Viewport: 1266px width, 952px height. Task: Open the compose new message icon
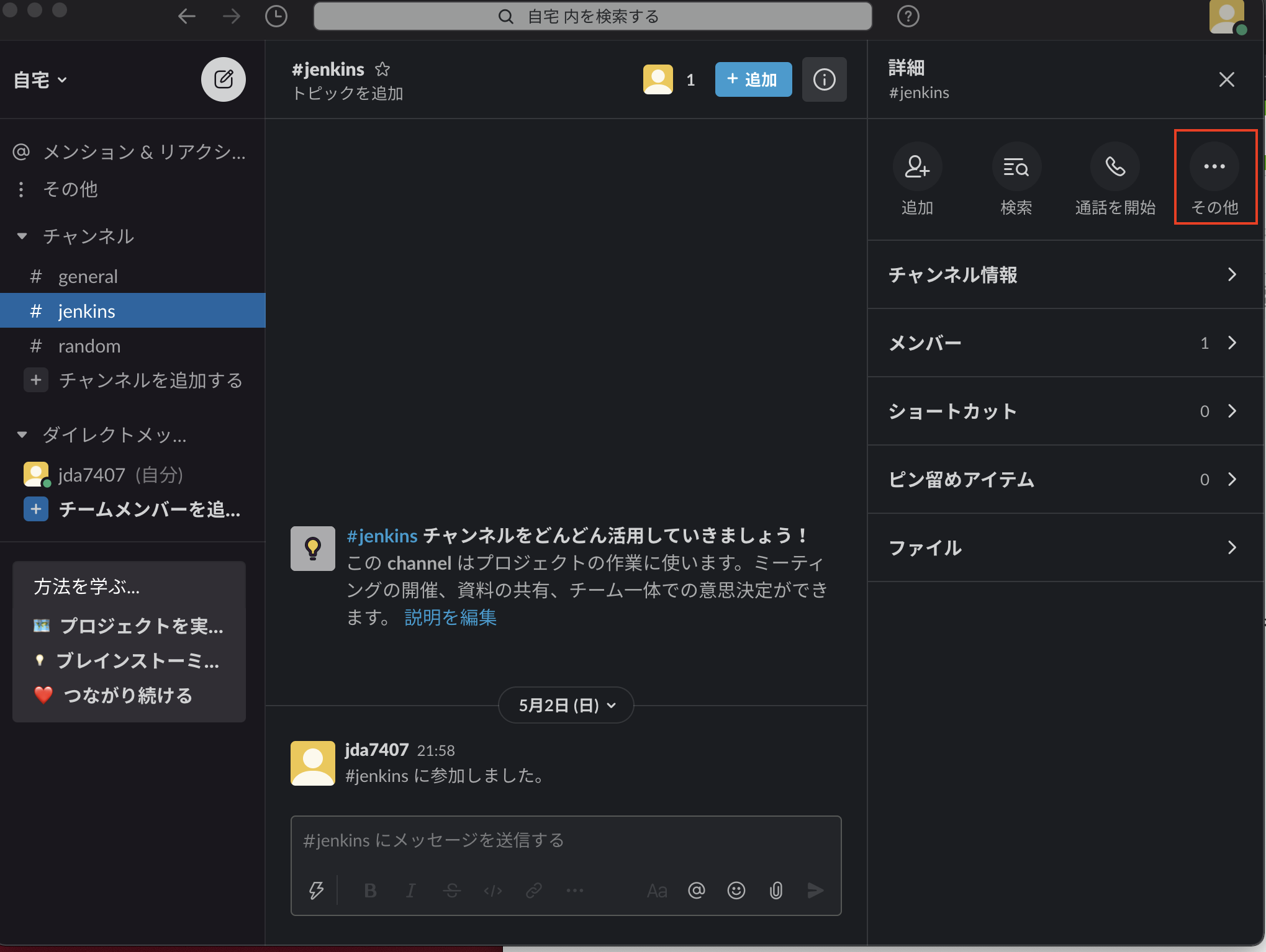pos(224,79)
